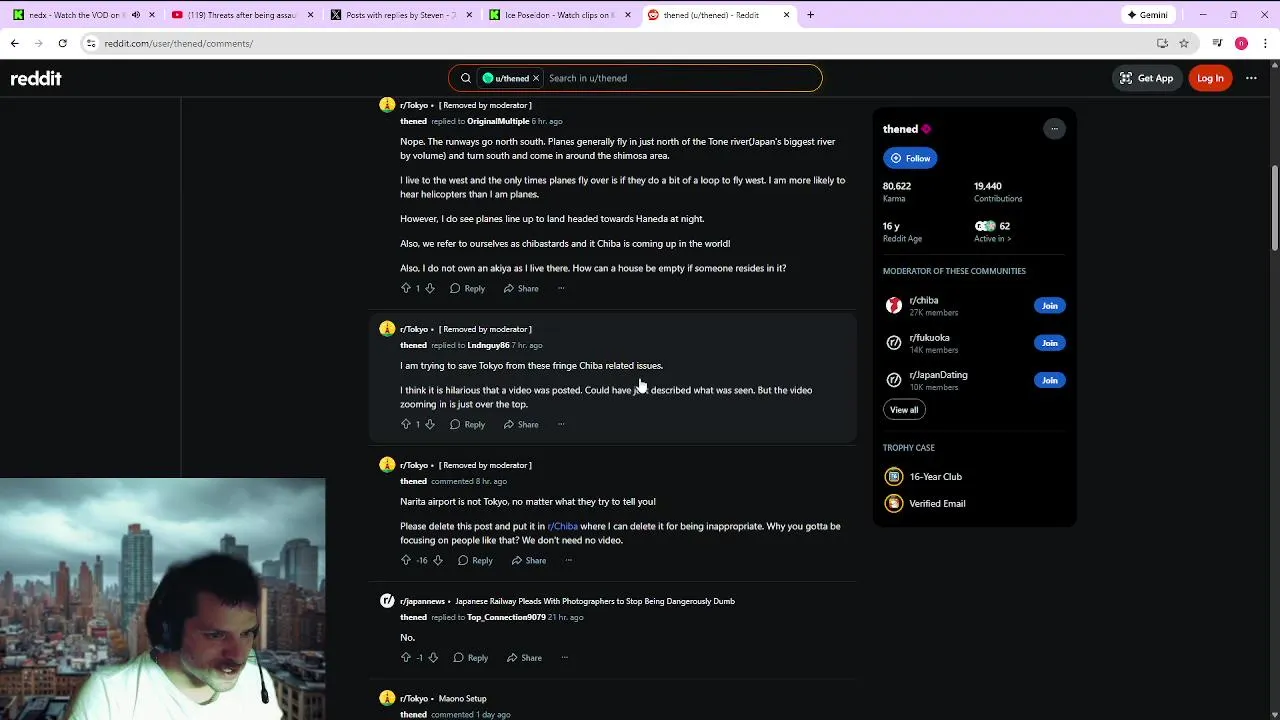Open a new browser tab with plus icon

coord(810,15)
